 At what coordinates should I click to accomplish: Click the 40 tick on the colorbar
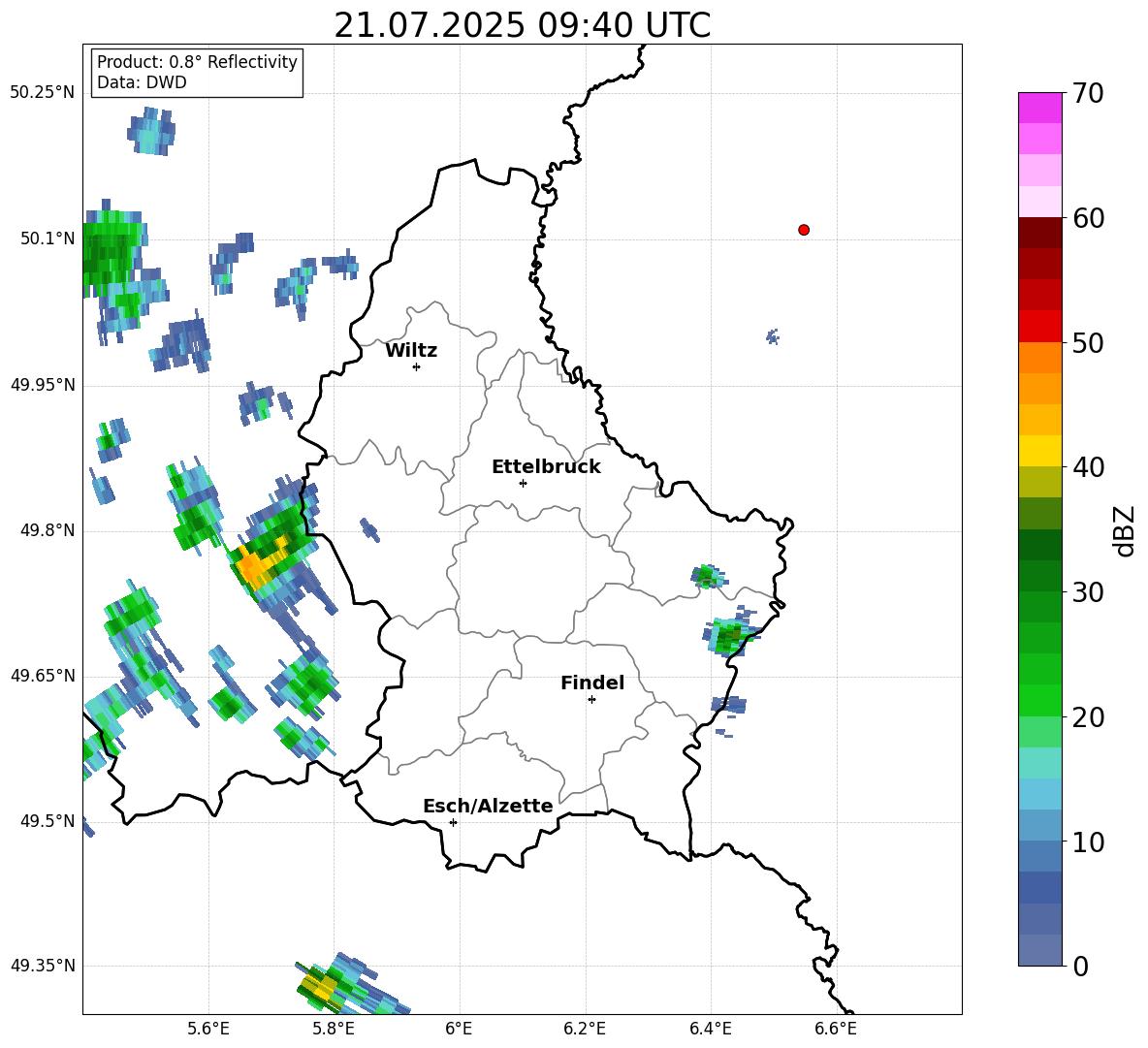click(x=1088, y=467)
